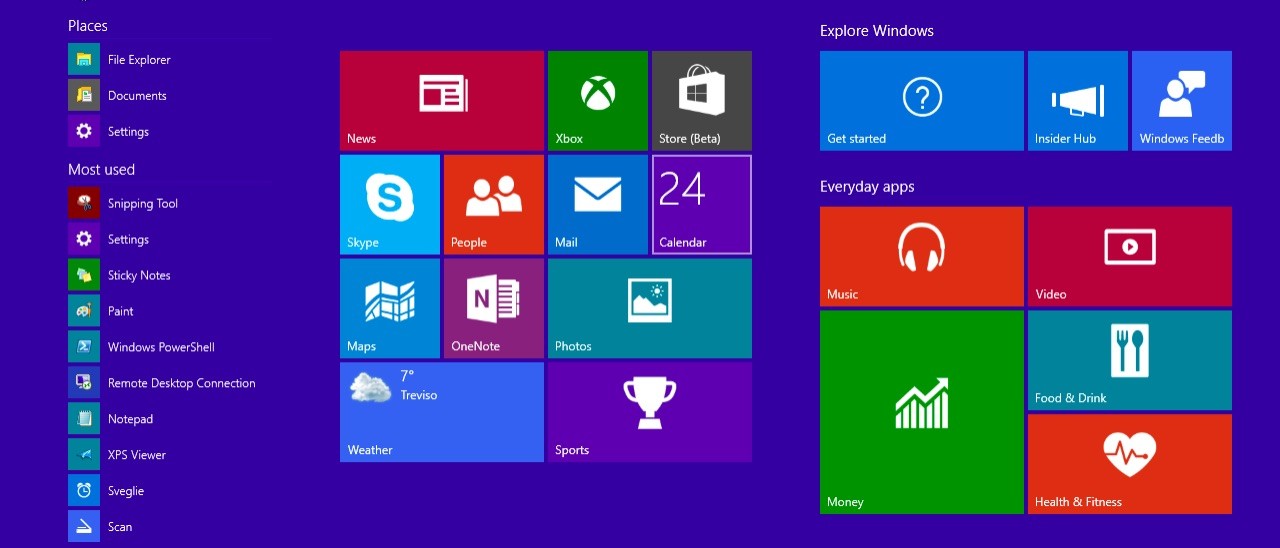
Task: Click the Sticky Notes icon
Action: click(x=84, y=276)
